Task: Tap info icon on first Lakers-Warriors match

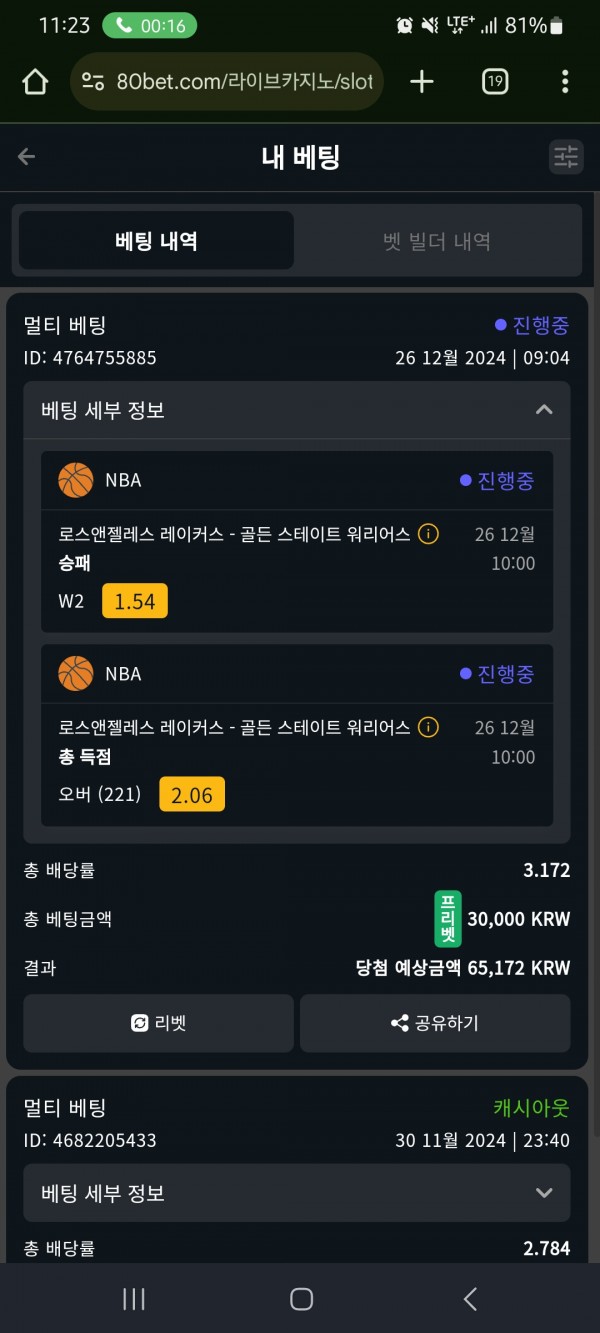Action: tap(428, 534)
